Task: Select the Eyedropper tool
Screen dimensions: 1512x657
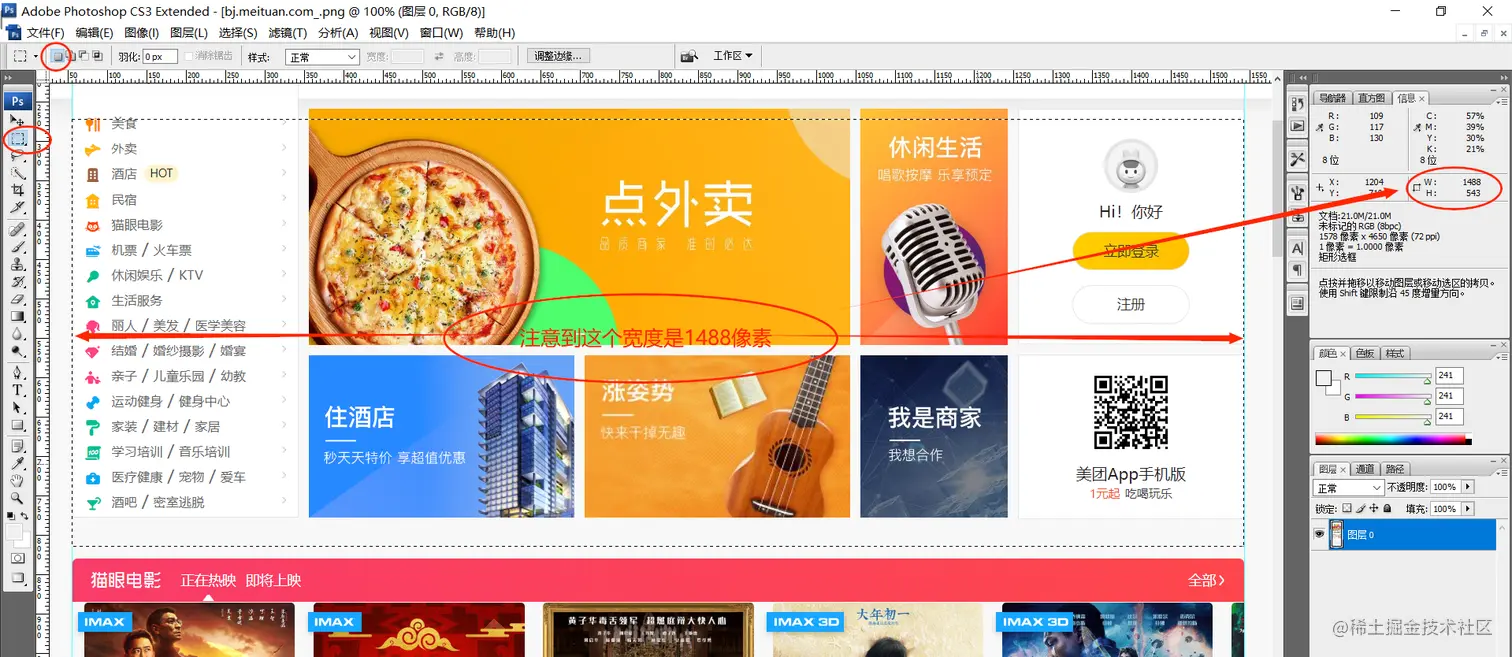Action: click(18, 463)
